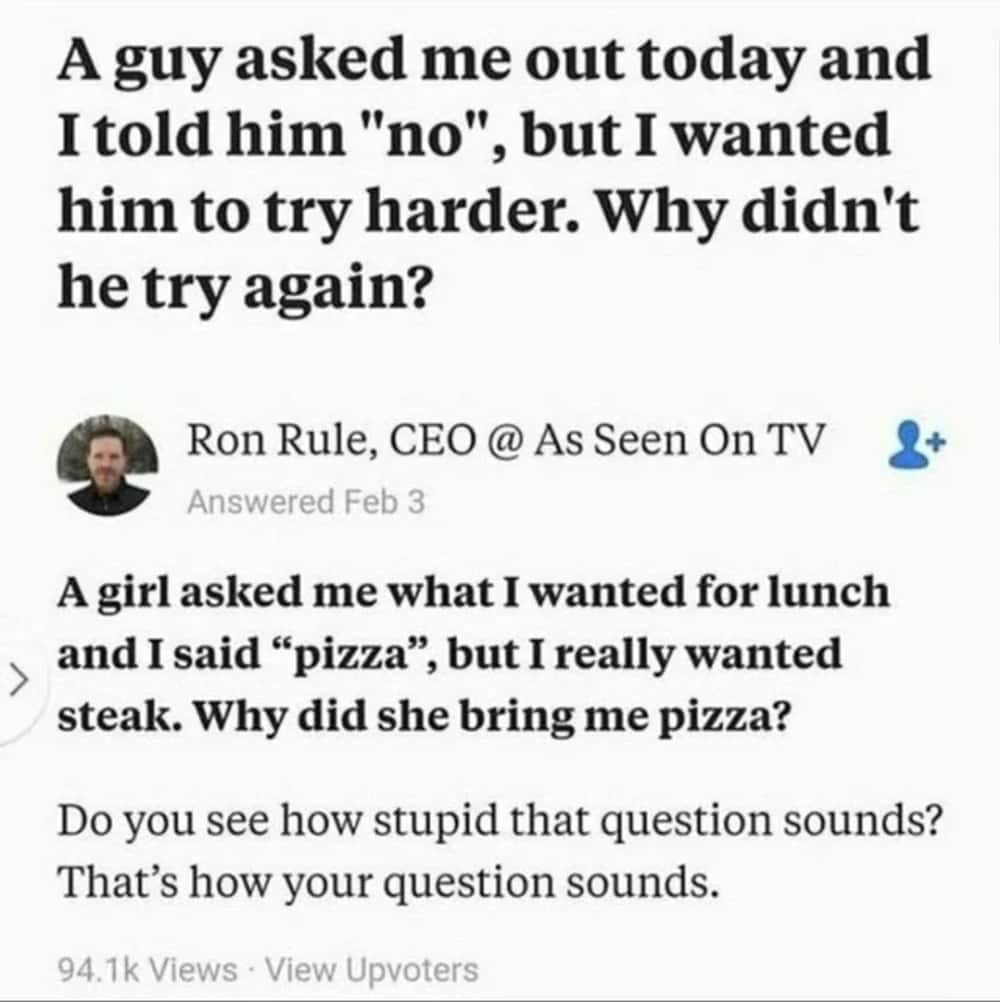Image resolution: width=1000 pixels, height=1002 pixels.
Task: Click the "Answered Feb 3" timestamp
Action: pos(306,502)
